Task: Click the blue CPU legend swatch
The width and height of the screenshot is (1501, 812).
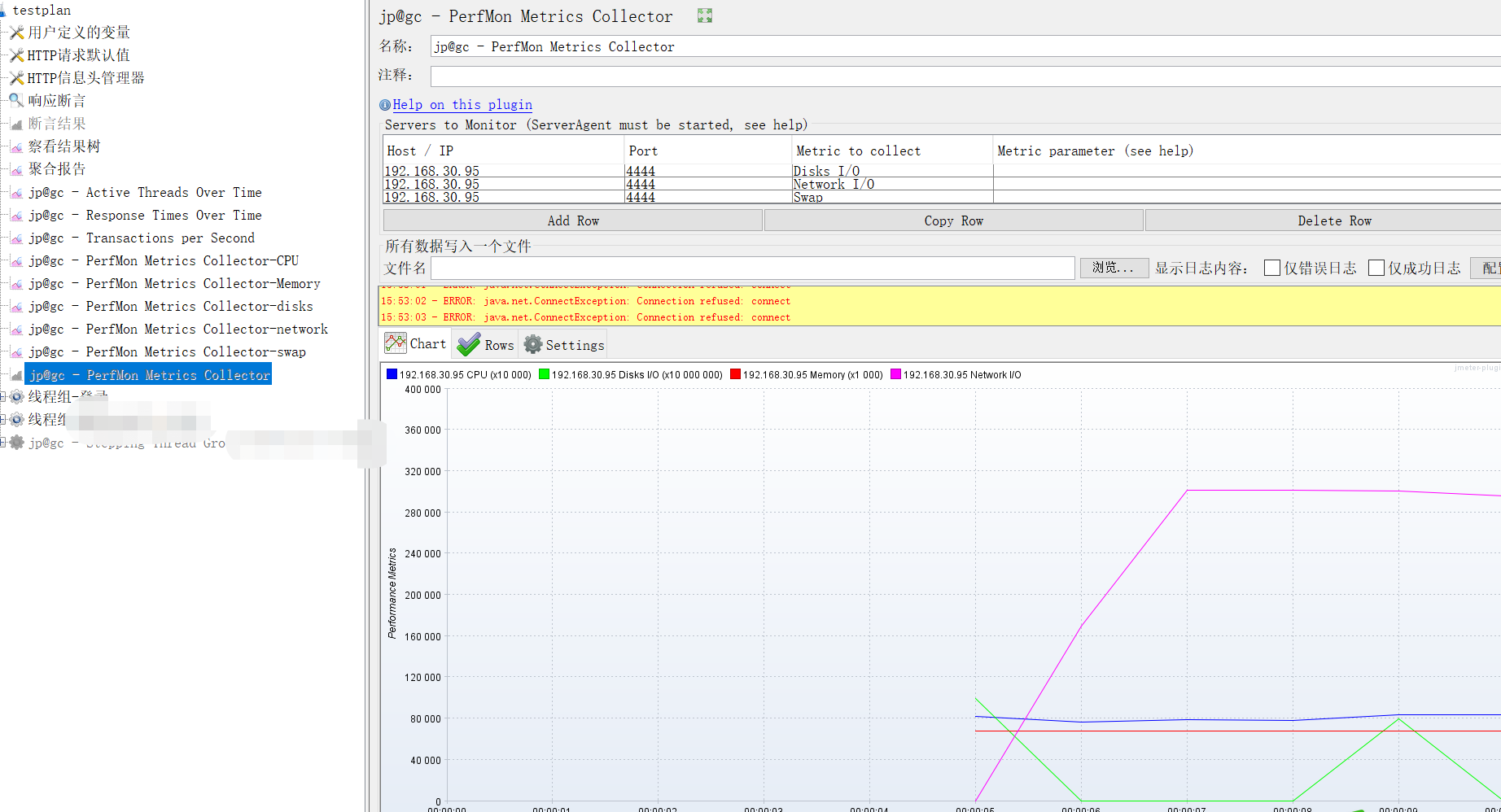Action: tap(392, 374)
